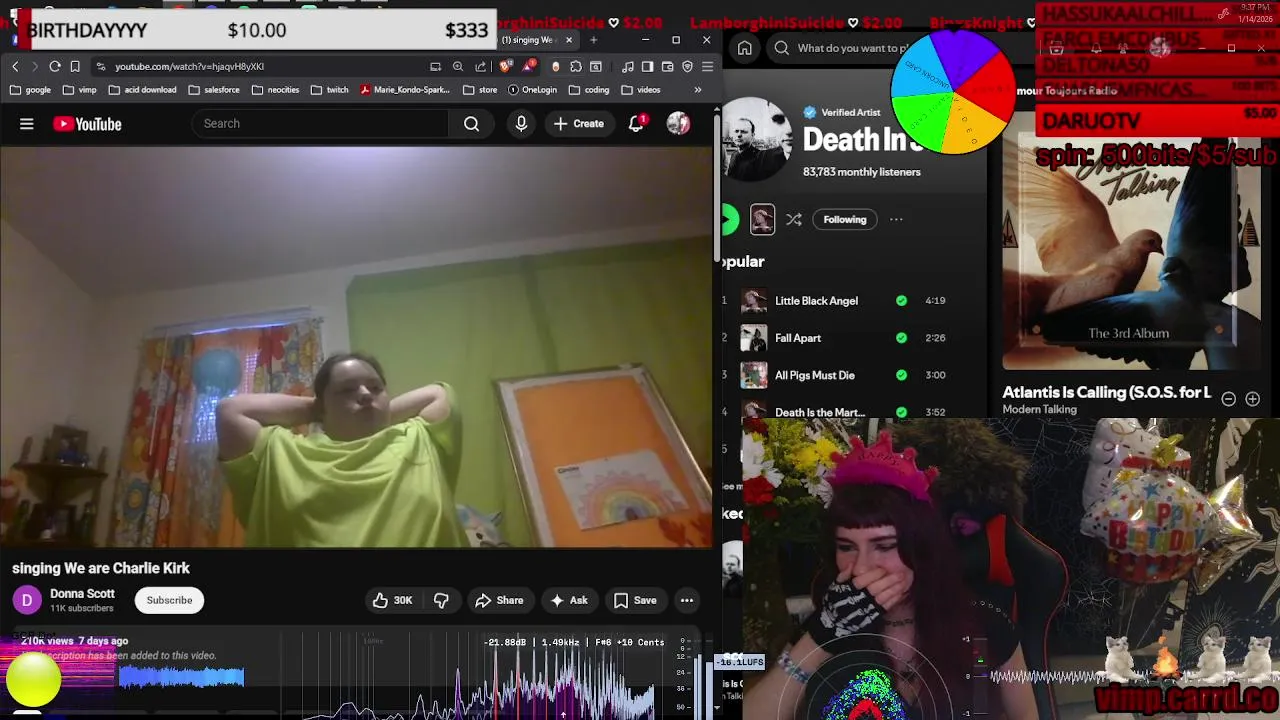1280x720 pixels.
Task: Switch to the 'singing We' browser tab
Action: click(x=530, y=40)
